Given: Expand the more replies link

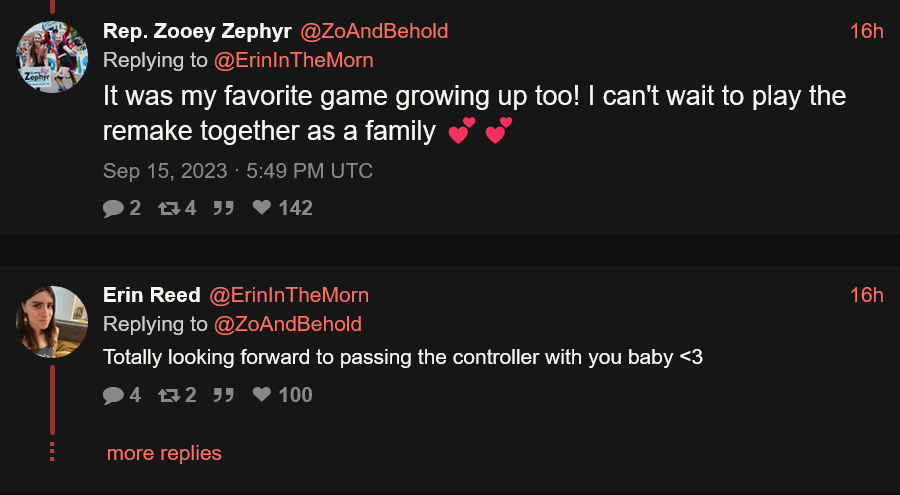Looking at the screenshot, I should click(164, 453).
